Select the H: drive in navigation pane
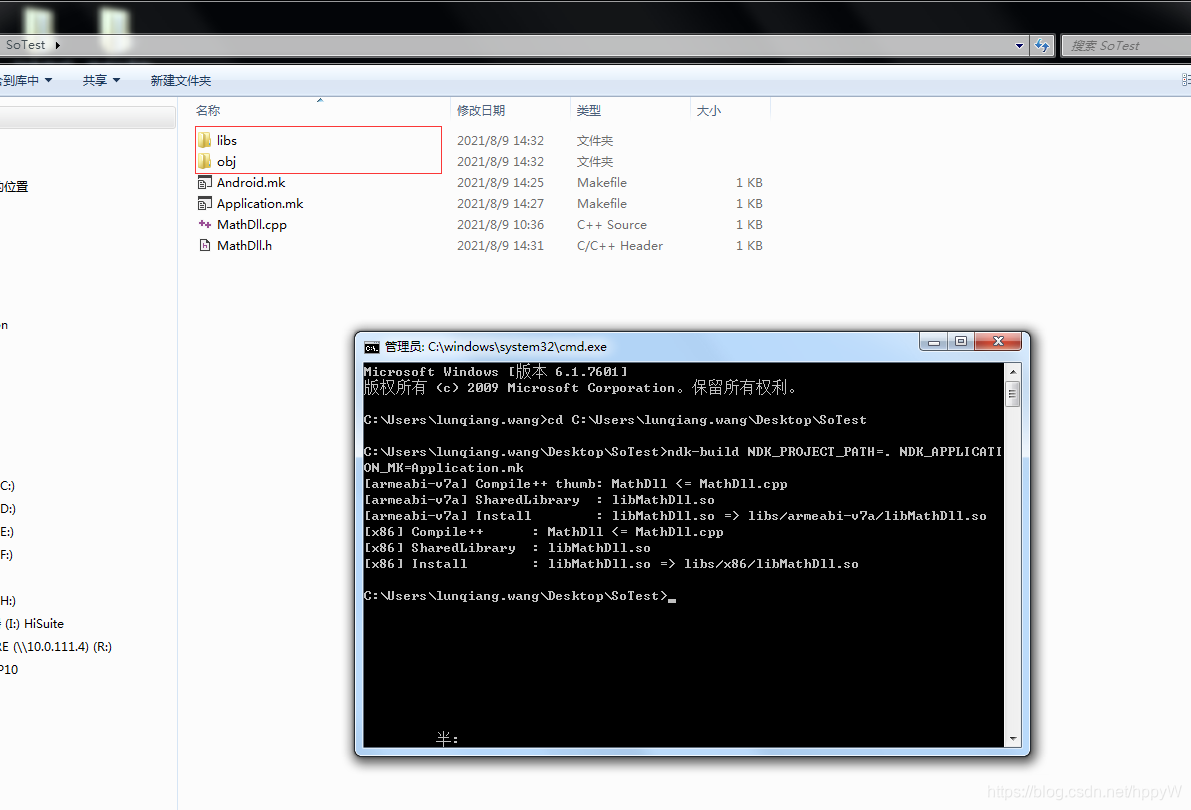Viewport: 1191px width, 810px height. click(x=8, y=601)
